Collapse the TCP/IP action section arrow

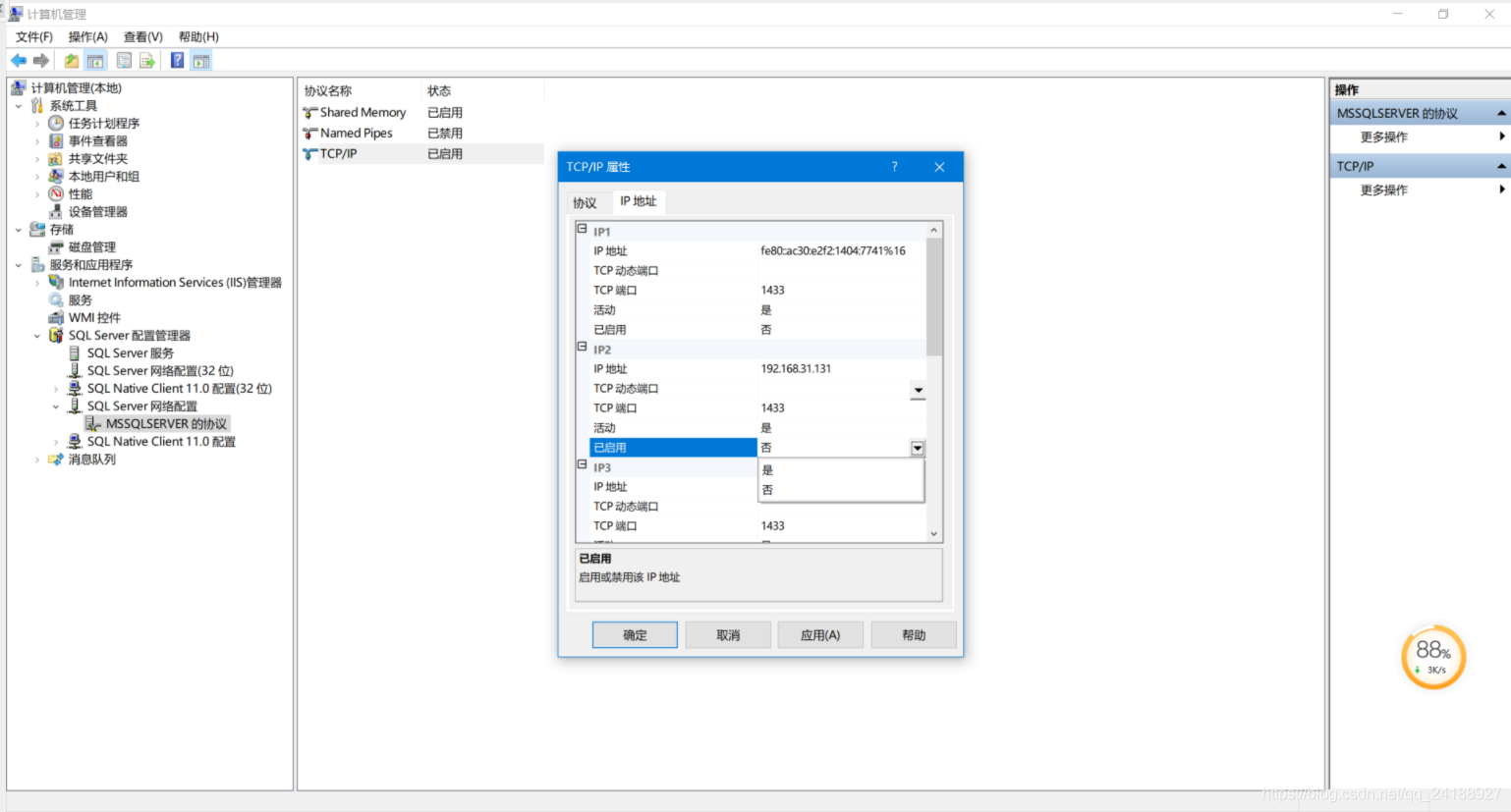[1501, 167]
